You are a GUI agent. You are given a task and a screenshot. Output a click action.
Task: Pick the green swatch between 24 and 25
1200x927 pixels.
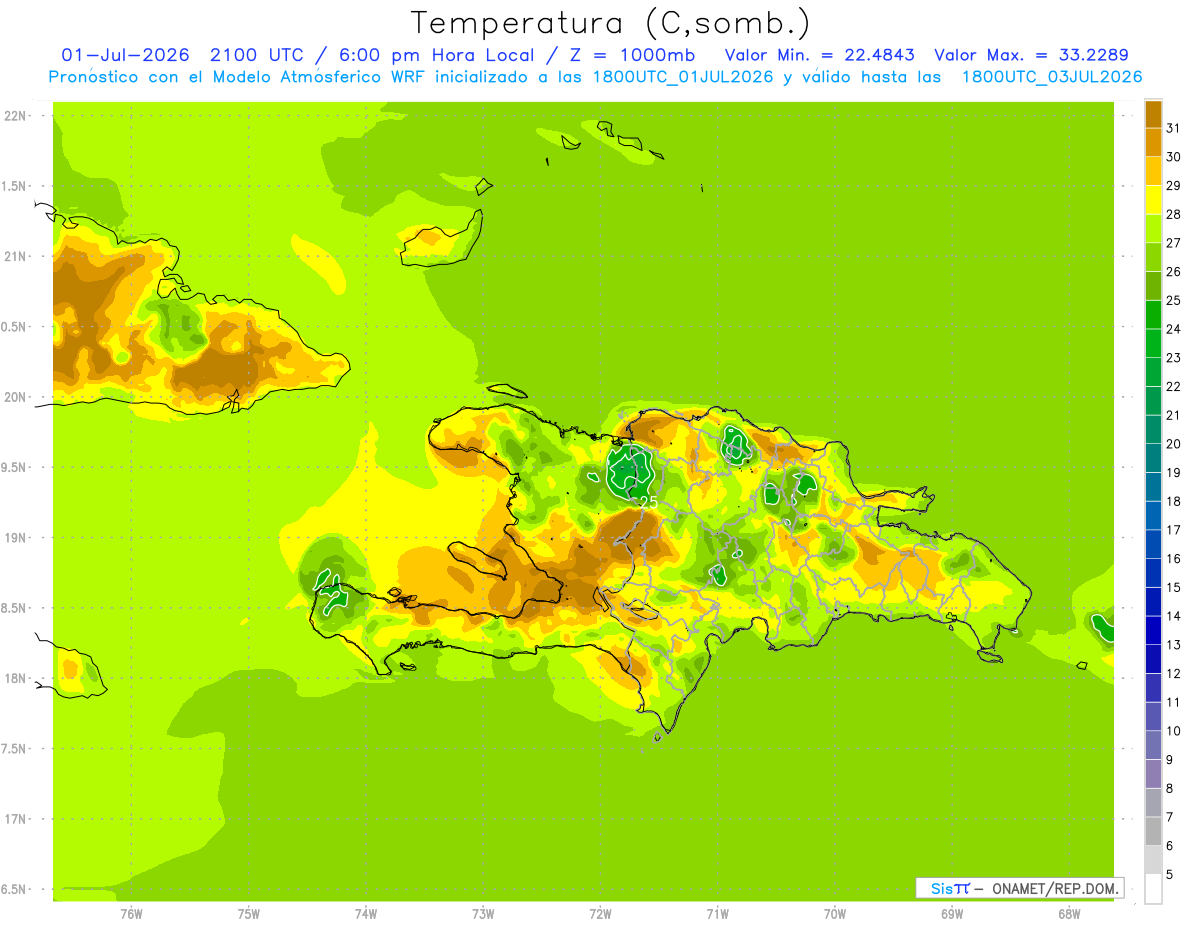tap(1153, 315)
